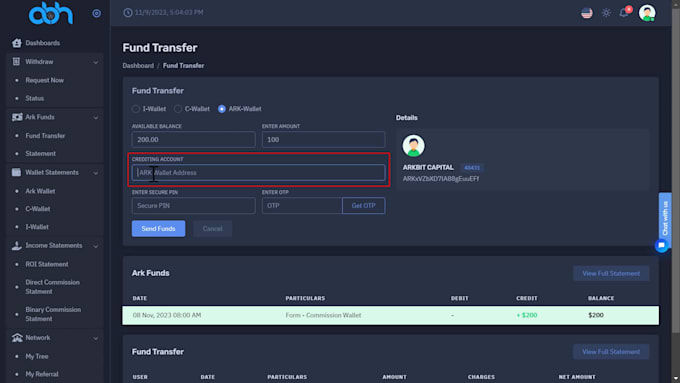Click the 08 Nov, 2023 date cell
Screen dimensions: 680x383
(167, 315)
